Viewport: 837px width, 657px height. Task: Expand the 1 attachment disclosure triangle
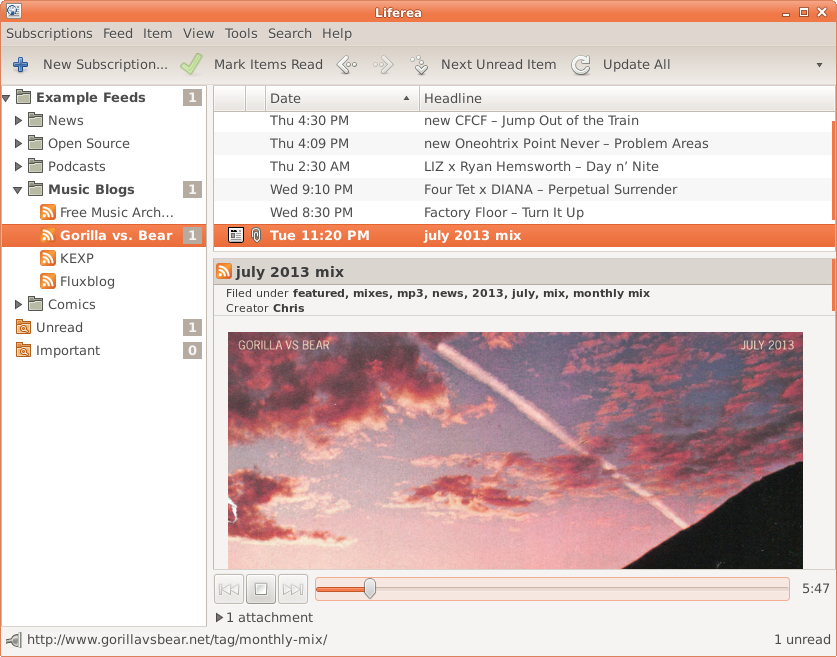click(220, 618)
